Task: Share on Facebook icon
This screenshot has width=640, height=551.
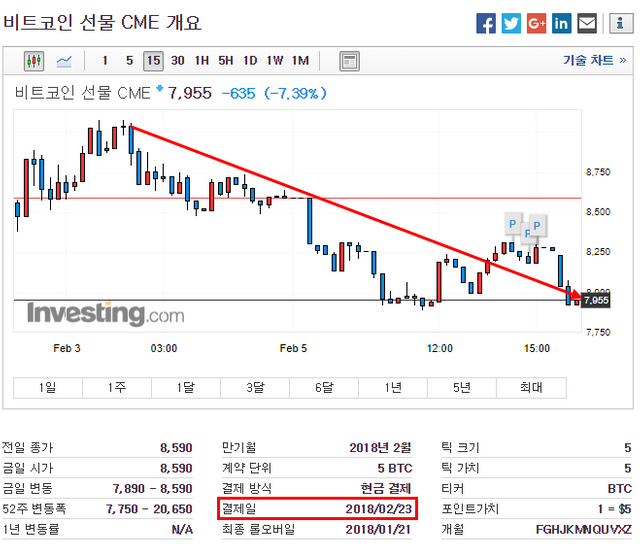Action: pyautogui.click(x=486, y=22)
